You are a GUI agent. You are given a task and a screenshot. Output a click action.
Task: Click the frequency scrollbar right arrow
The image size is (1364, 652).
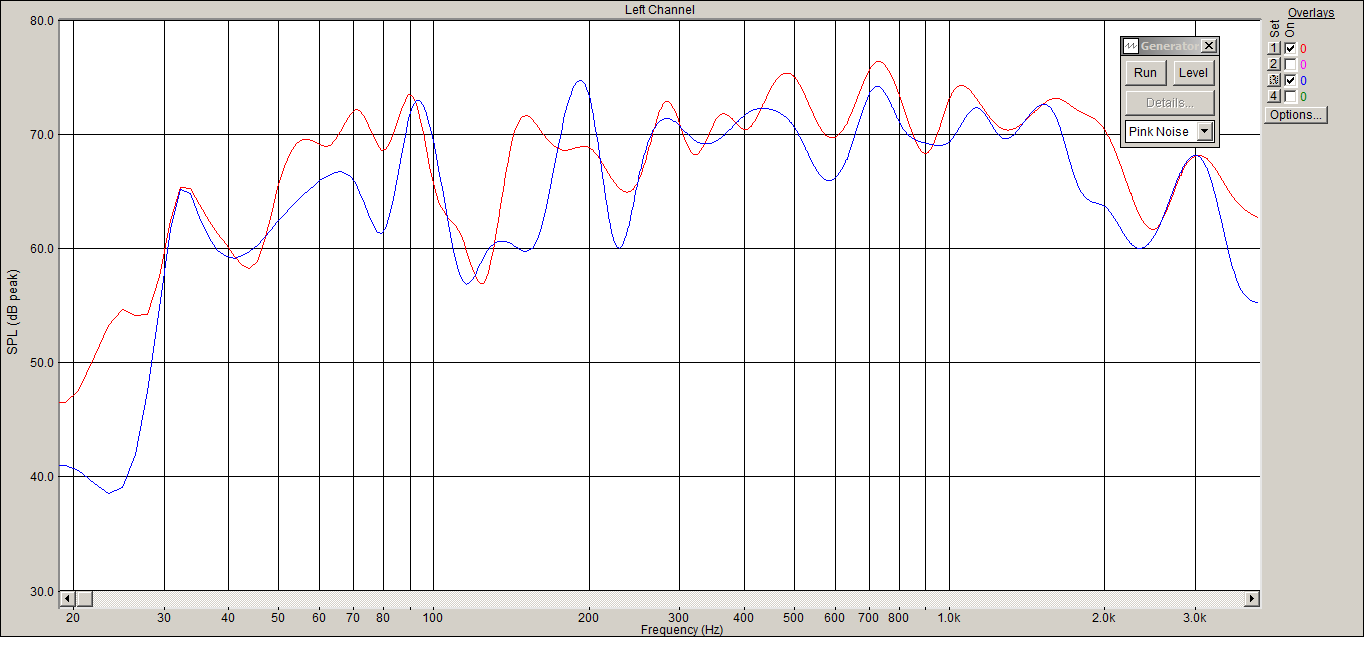click(x=1251, y=599)
